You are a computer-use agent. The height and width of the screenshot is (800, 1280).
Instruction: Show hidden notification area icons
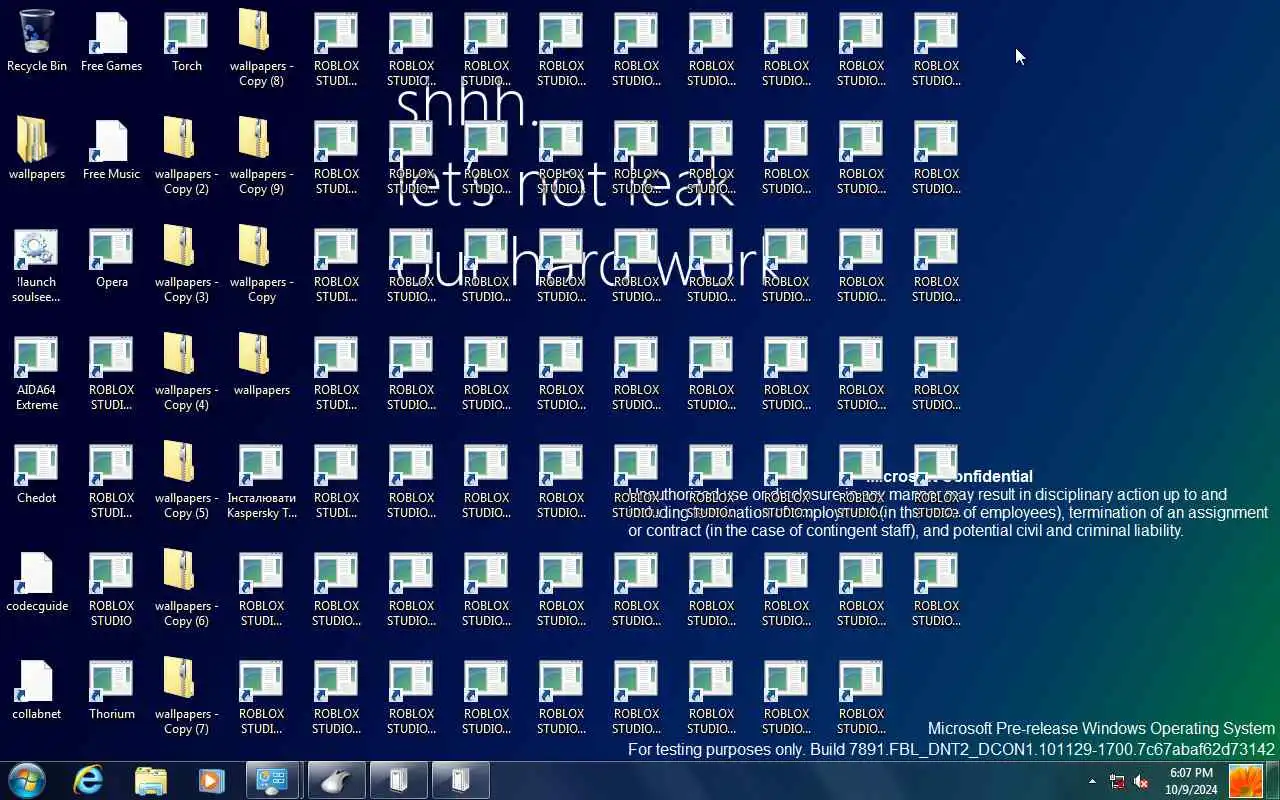tap(1092, 781)
